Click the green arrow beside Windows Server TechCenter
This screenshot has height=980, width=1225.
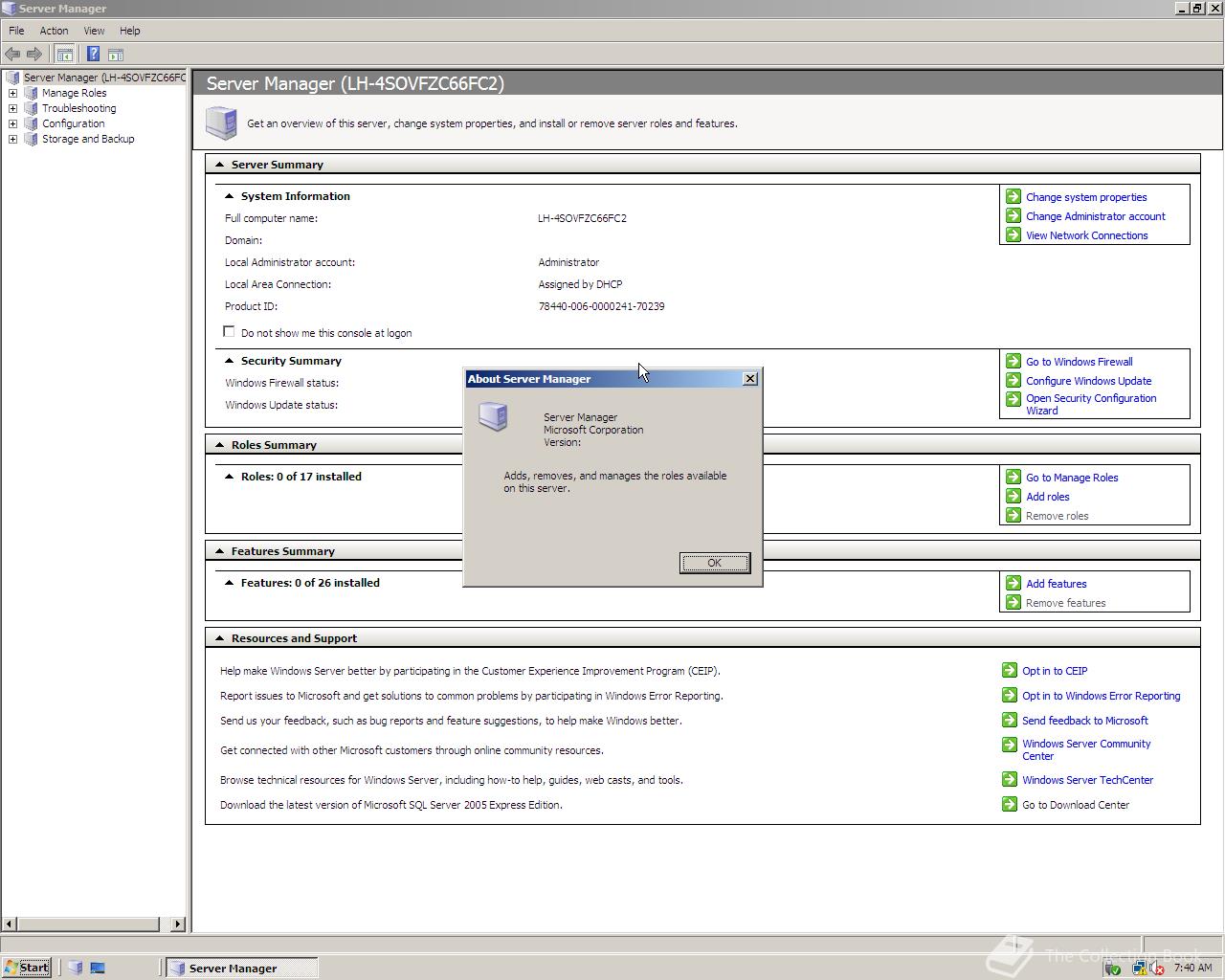click(1010, 779)
